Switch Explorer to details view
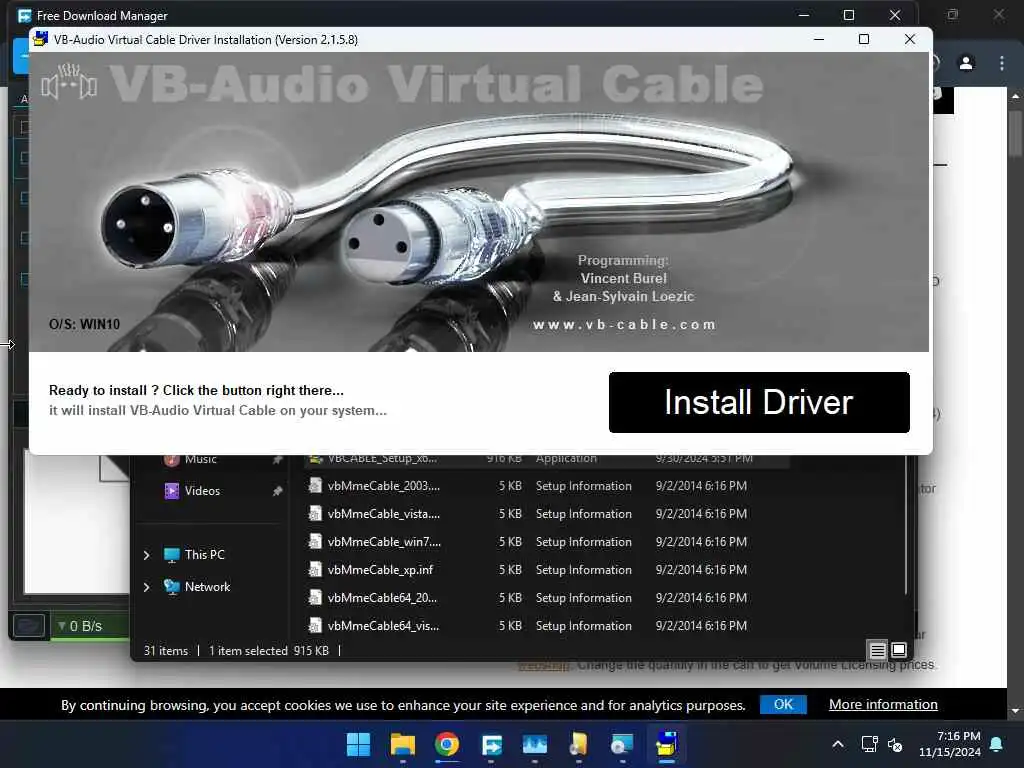This screenshot has height=768, width=1024. pyautogui.click(x=878, y=650)
